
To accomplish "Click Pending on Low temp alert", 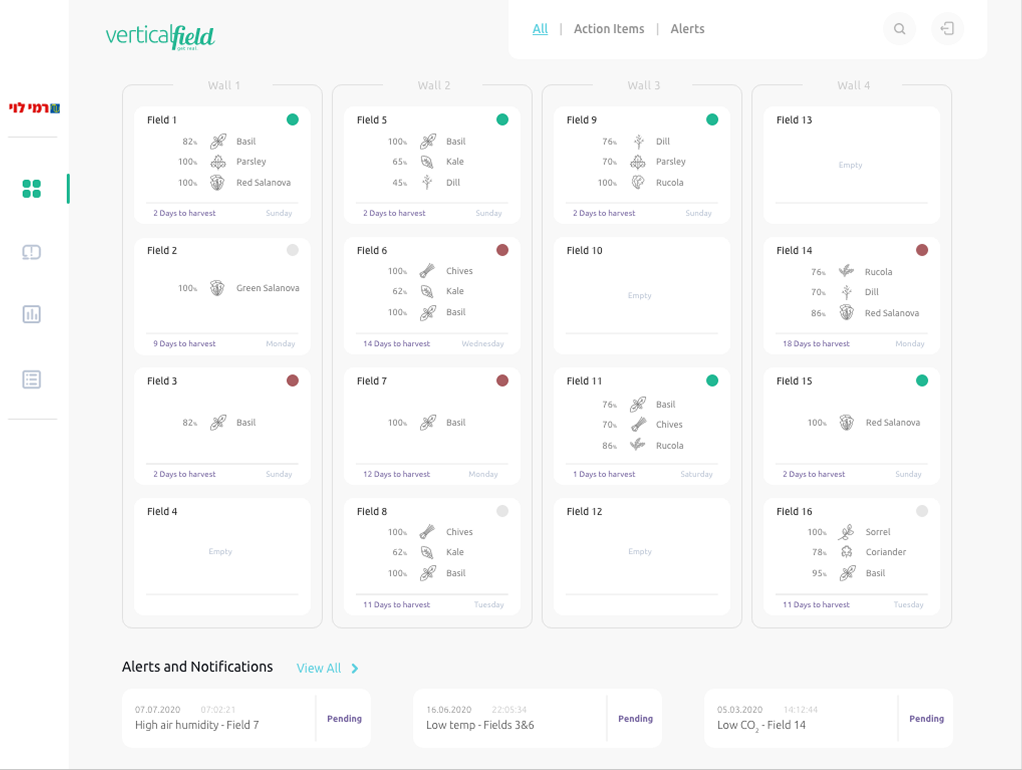I will pyautogui.click(x=635, y=718).
